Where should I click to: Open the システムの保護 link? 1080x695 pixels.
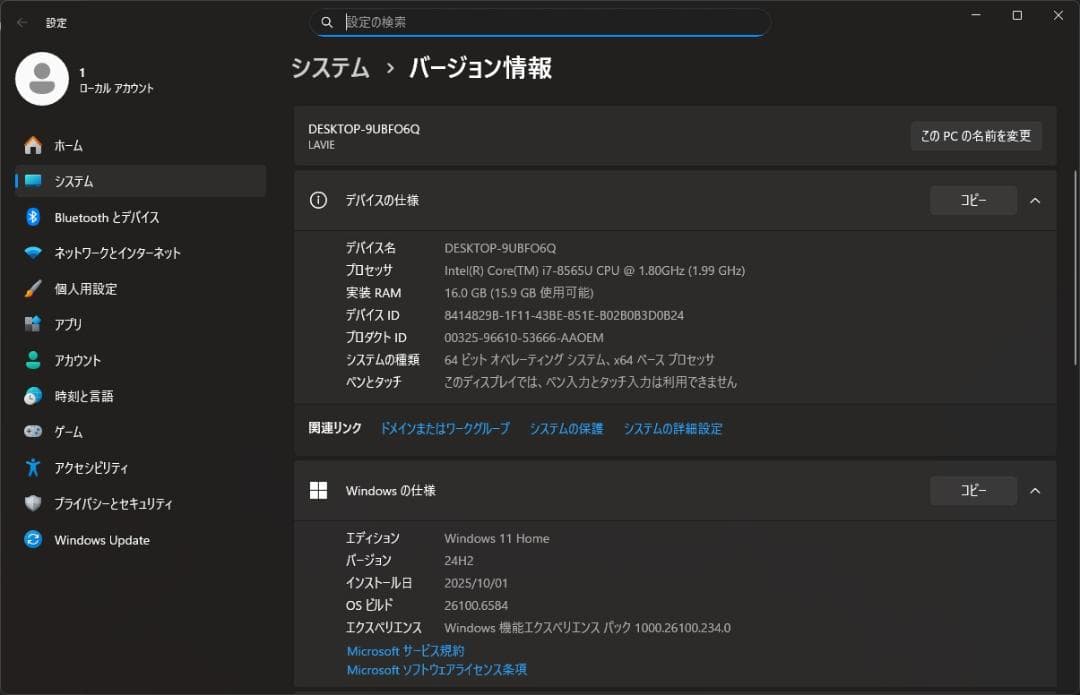click(x=566, y=428)
